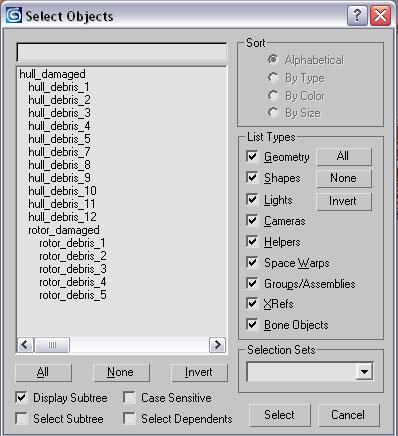Select rotor_damaged in the list
Viewport: 398px width, 436px height.
64,230
